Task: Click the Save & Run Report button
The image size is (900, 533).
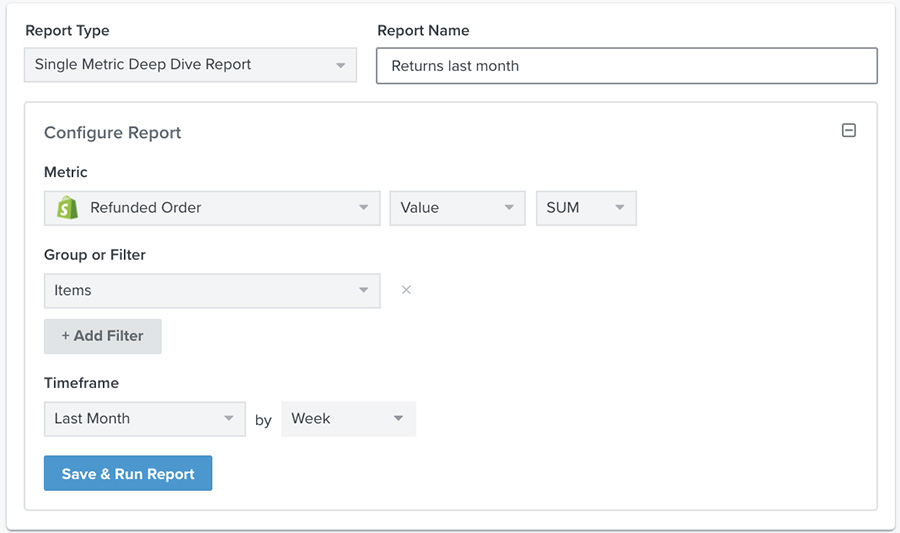Action: pos(128,474)
